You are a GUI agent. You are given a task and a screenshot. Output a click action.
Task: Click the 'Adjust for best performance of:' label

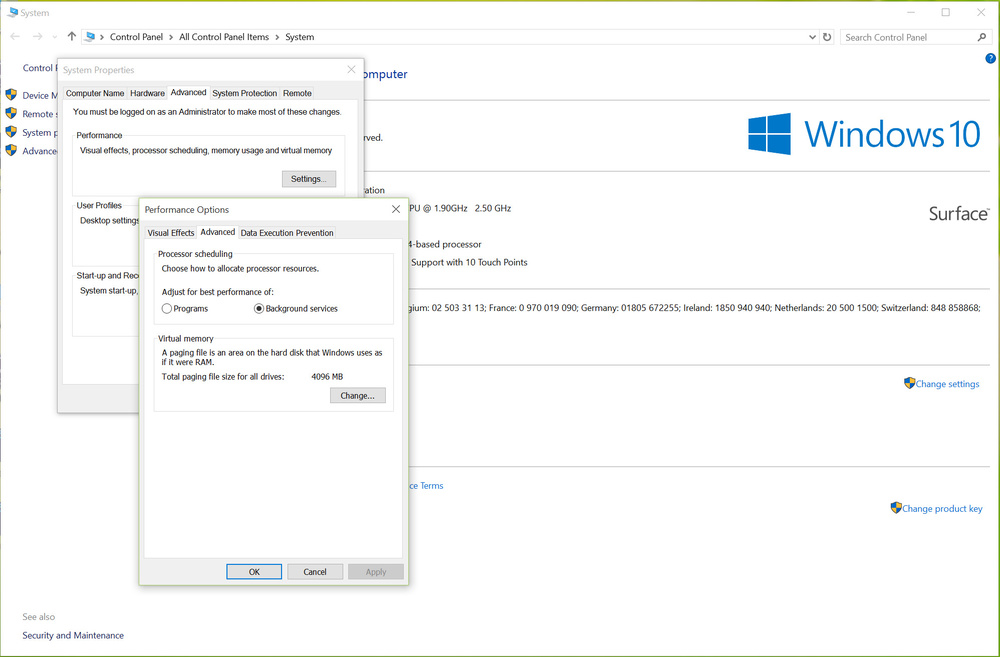[217, 292]
